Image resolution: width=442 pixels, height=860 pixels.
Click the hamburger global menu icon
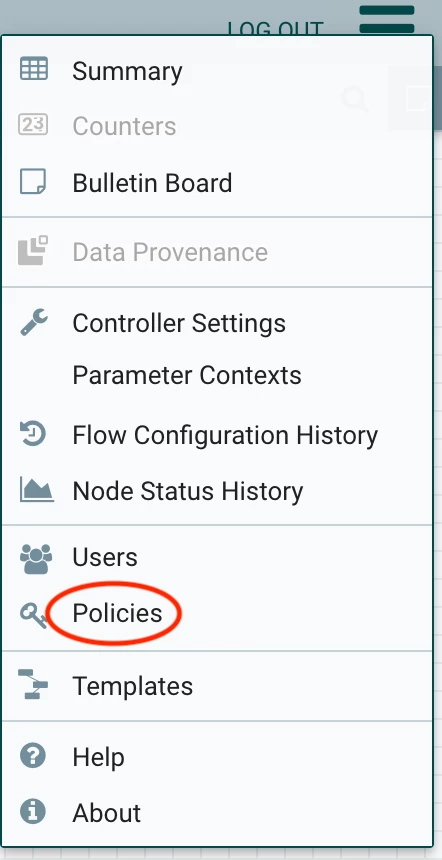(x=387, y=19)
